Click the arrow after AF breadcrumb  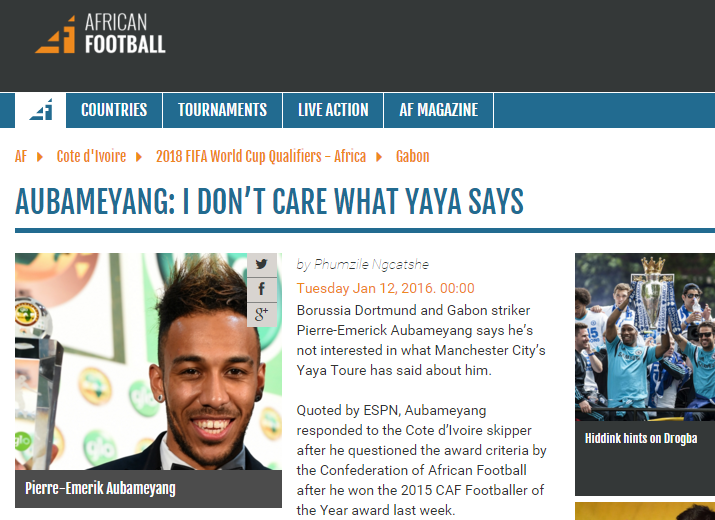[40, 157]
